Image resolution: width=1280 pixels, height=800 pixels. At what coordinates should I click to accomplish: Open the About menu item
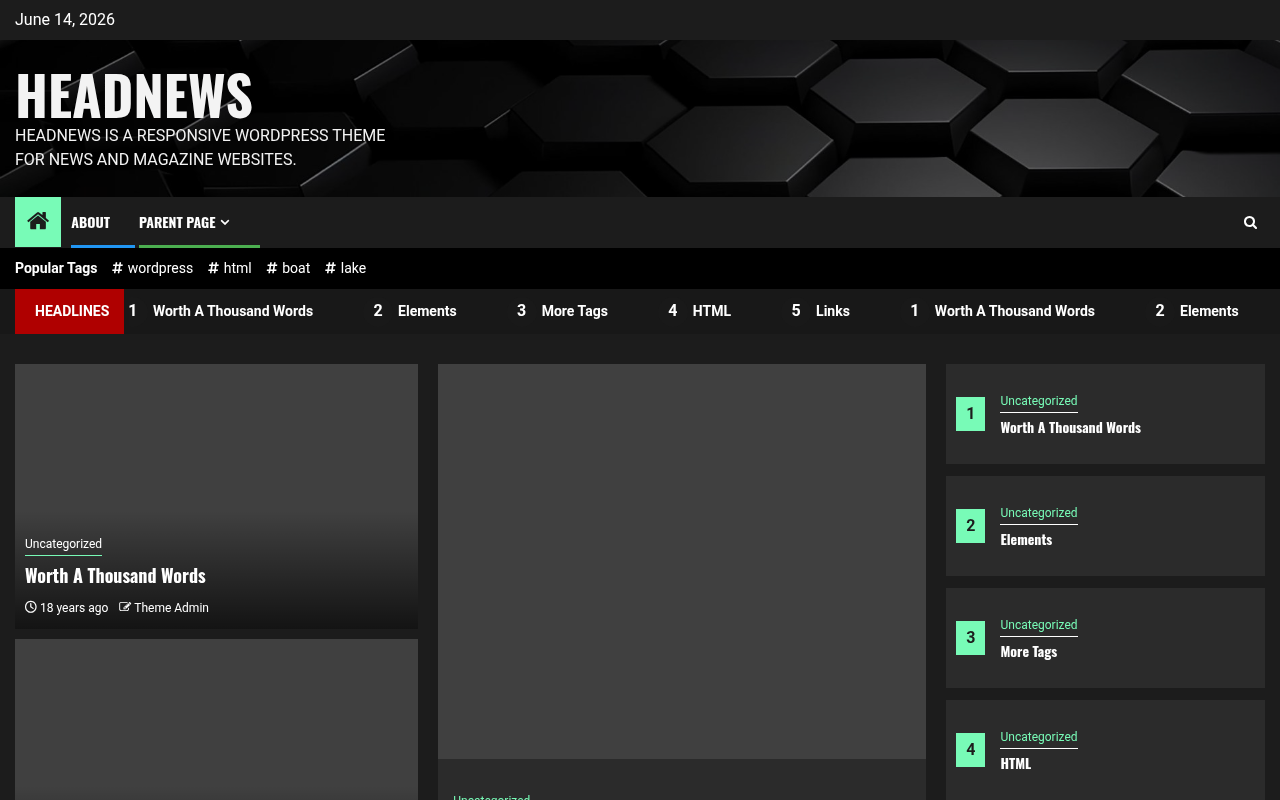point(91,222)
